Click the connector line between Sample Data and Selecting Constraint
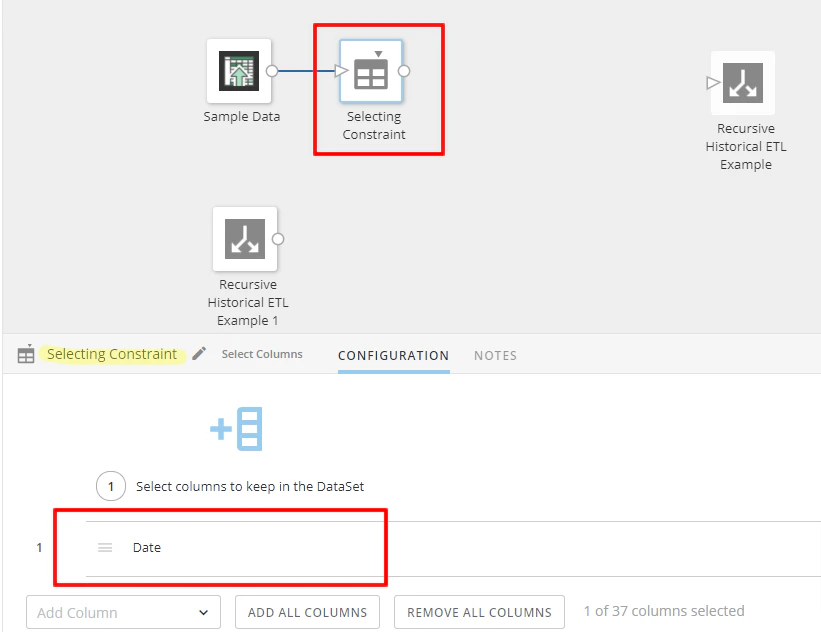Image resolution: width=821 pixels, height=632 pixels. coord(306,71)
